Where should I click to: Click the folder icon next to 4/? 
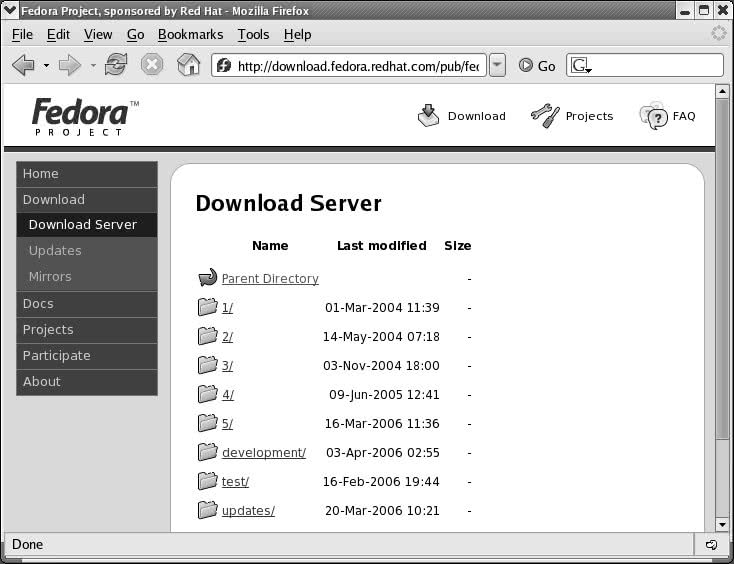207,394
